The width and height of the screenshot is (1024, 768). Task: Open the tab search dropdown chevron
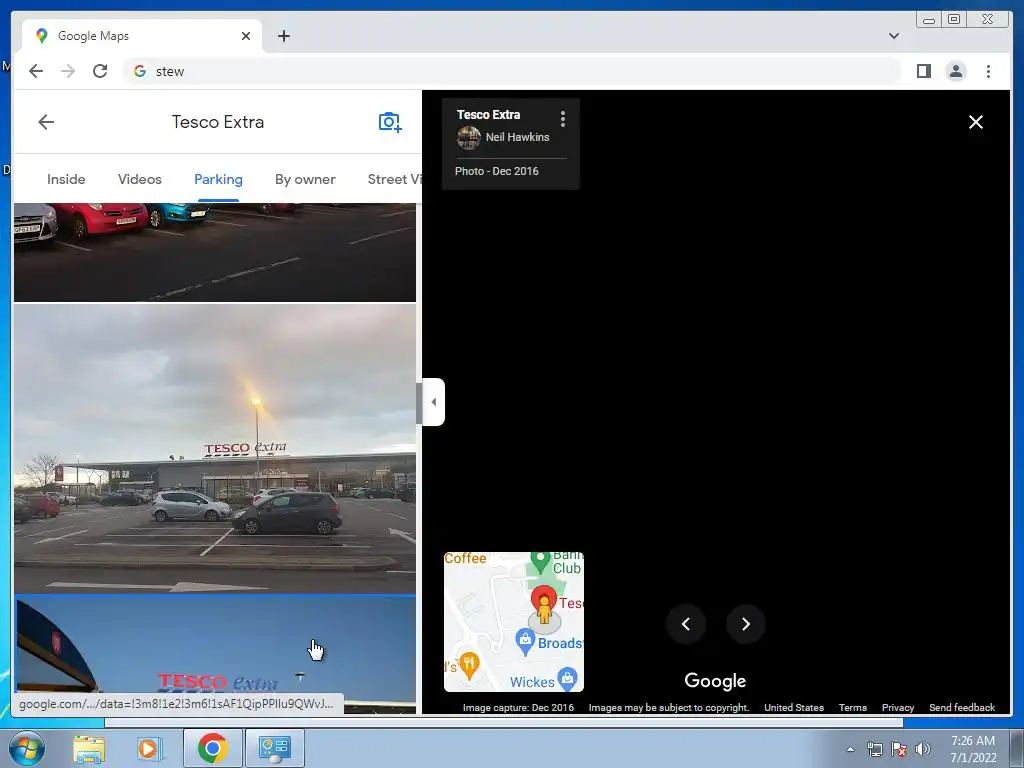tap(894, 36)
